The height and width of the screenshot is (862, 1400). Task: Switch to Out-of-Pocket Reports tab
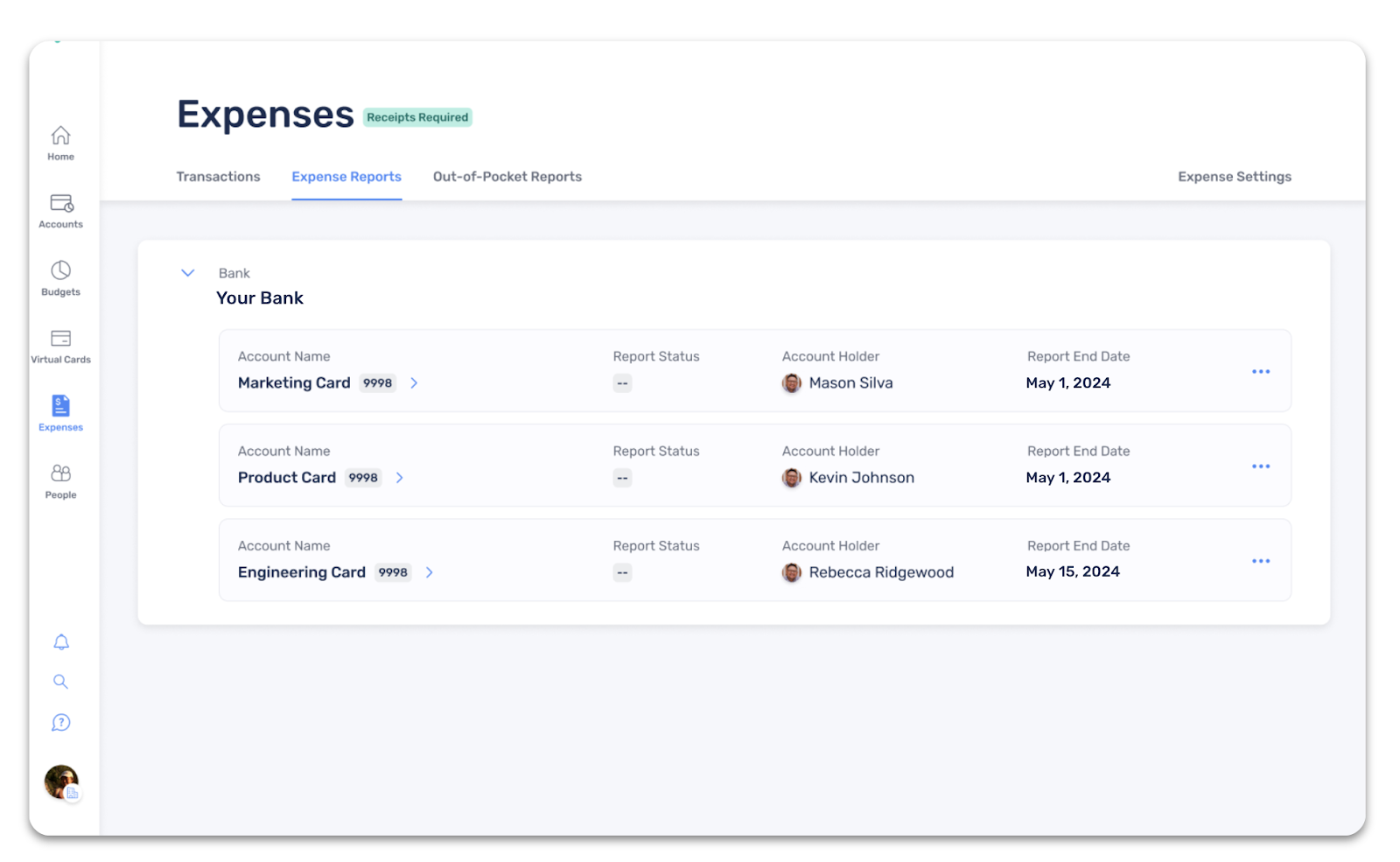[507, 177]
